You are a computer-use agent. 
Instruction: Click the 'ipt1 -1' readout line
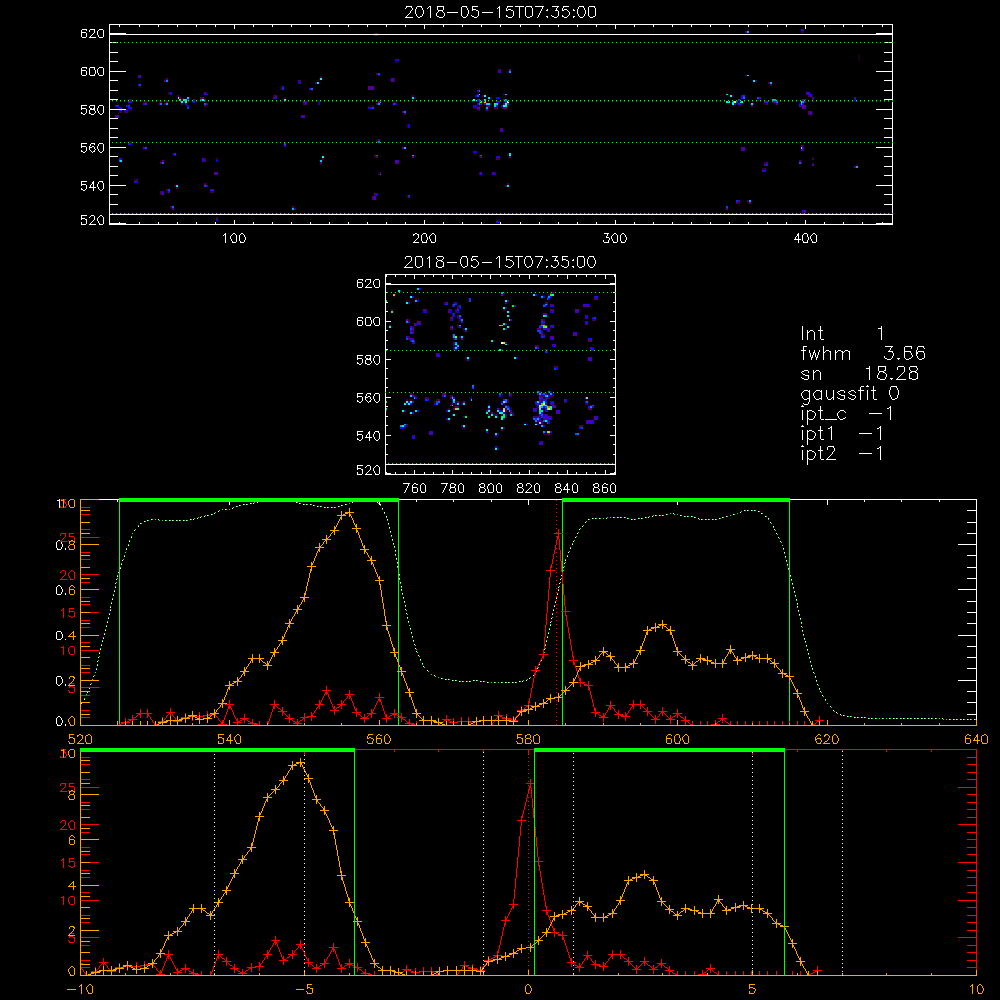point(842,434)
